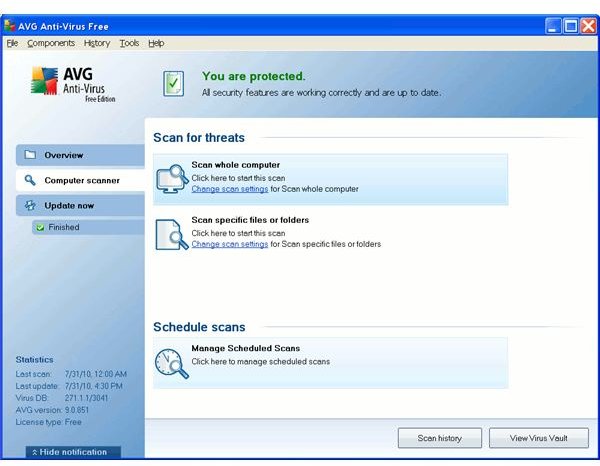
Task: Open View Virus Vault
Action: coord(539,438)
